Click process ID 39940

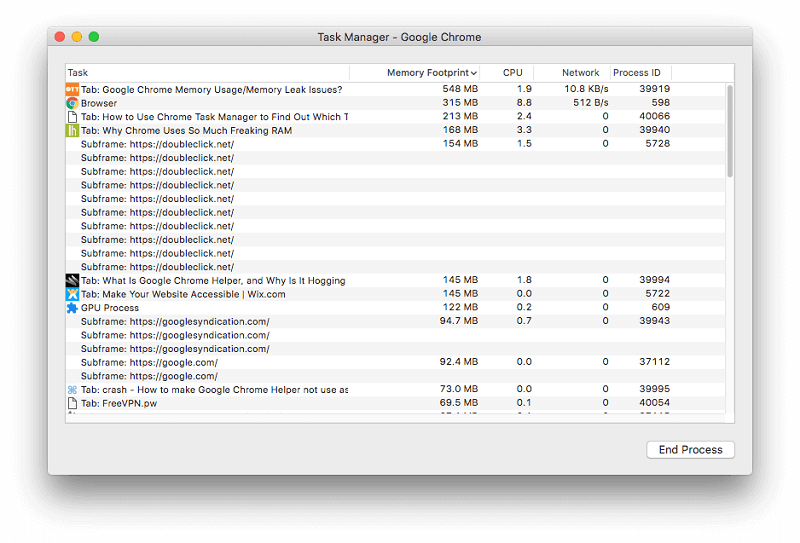pyautogui.click(x=655, y=130)
